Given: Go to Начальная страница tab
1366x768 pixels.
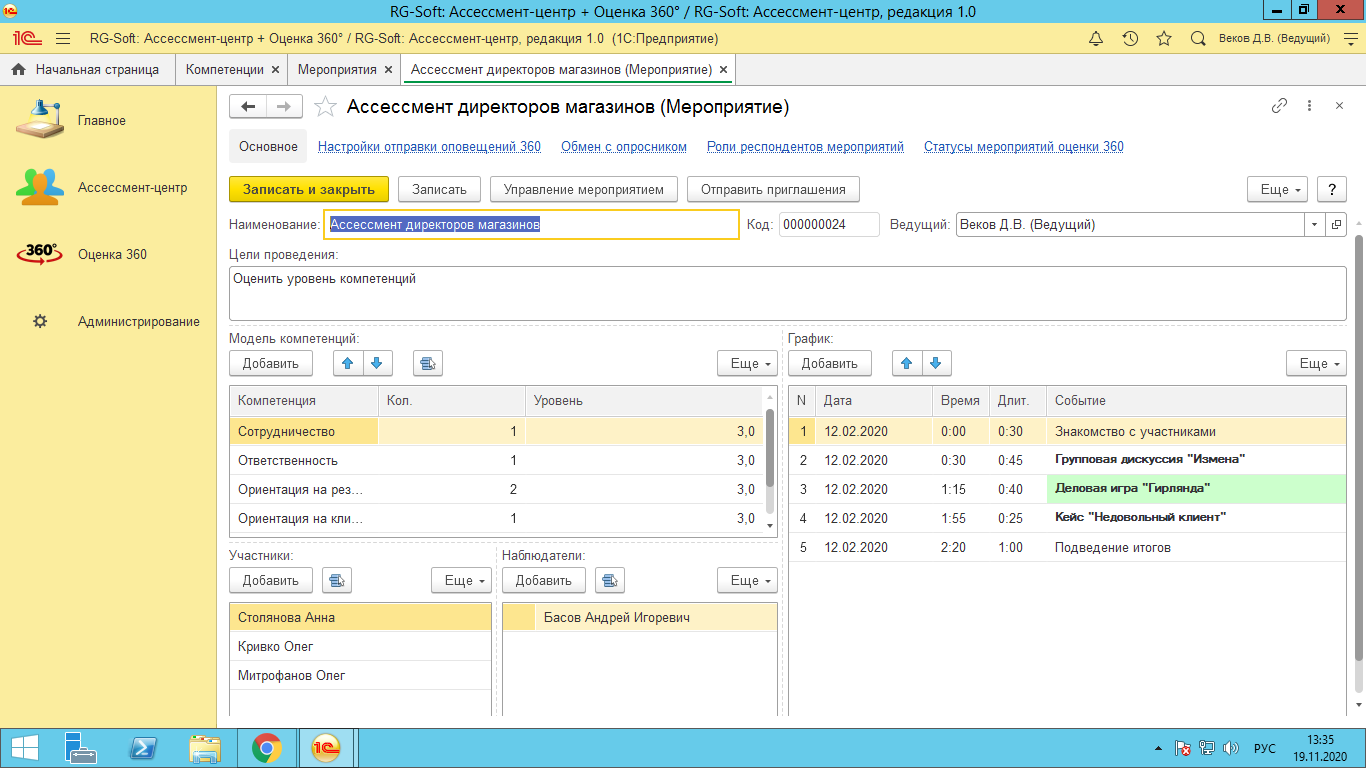Looking at the screenshot, I should (x=88, y=70).
